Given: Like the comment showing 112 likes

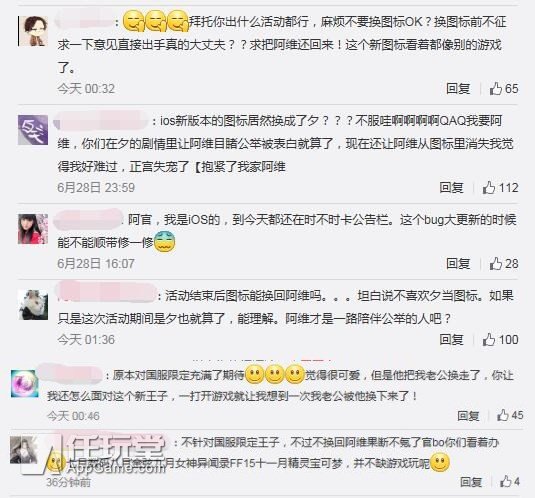Looking at the screenshot, I should (x=489, y=188).
